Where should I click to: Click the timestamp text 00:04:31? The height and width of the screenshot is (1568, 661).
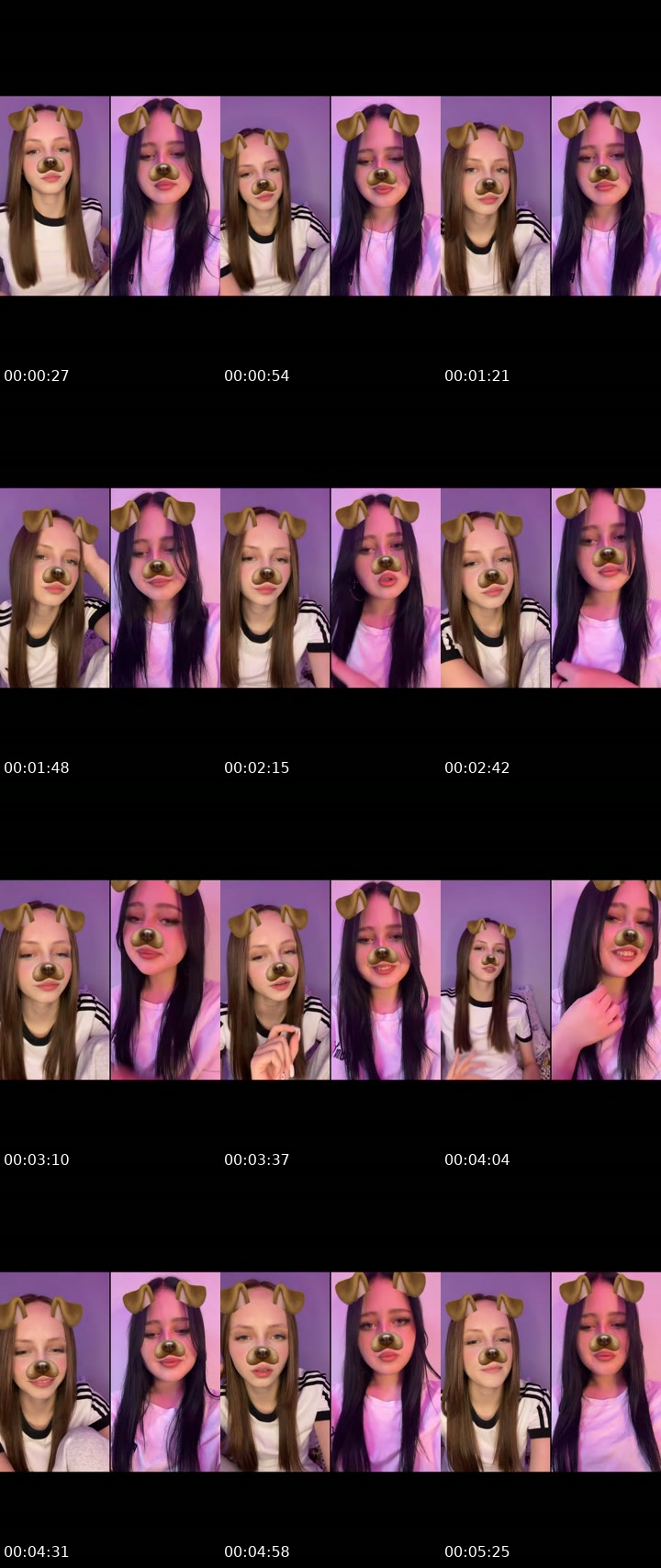coord(37,1551)
